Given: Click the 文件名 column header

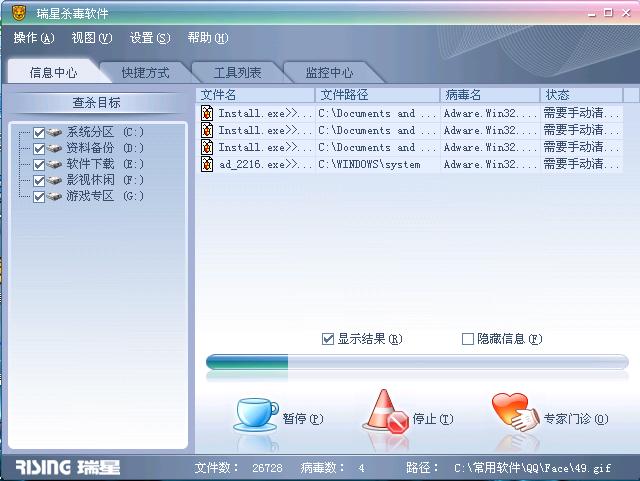Looking at the screenshot, I should 256,95.
